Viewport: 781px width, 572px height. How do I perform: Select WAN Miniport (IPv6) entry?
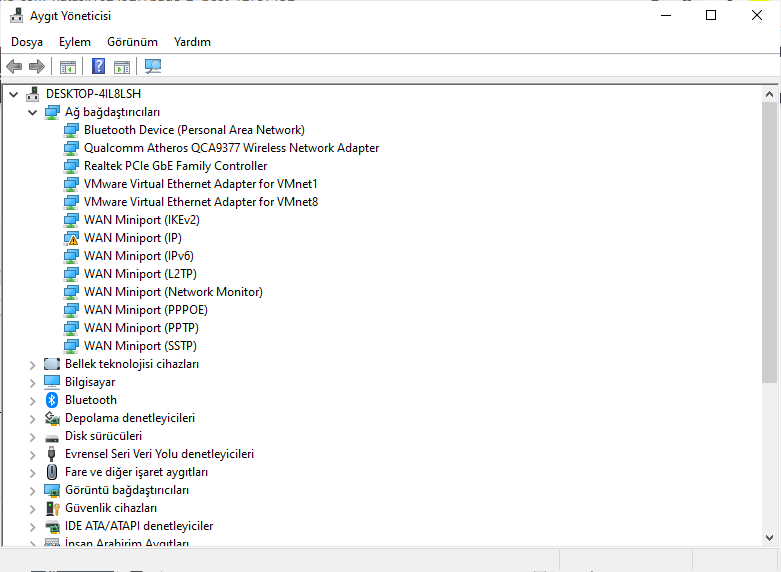[x=139, y=256]
